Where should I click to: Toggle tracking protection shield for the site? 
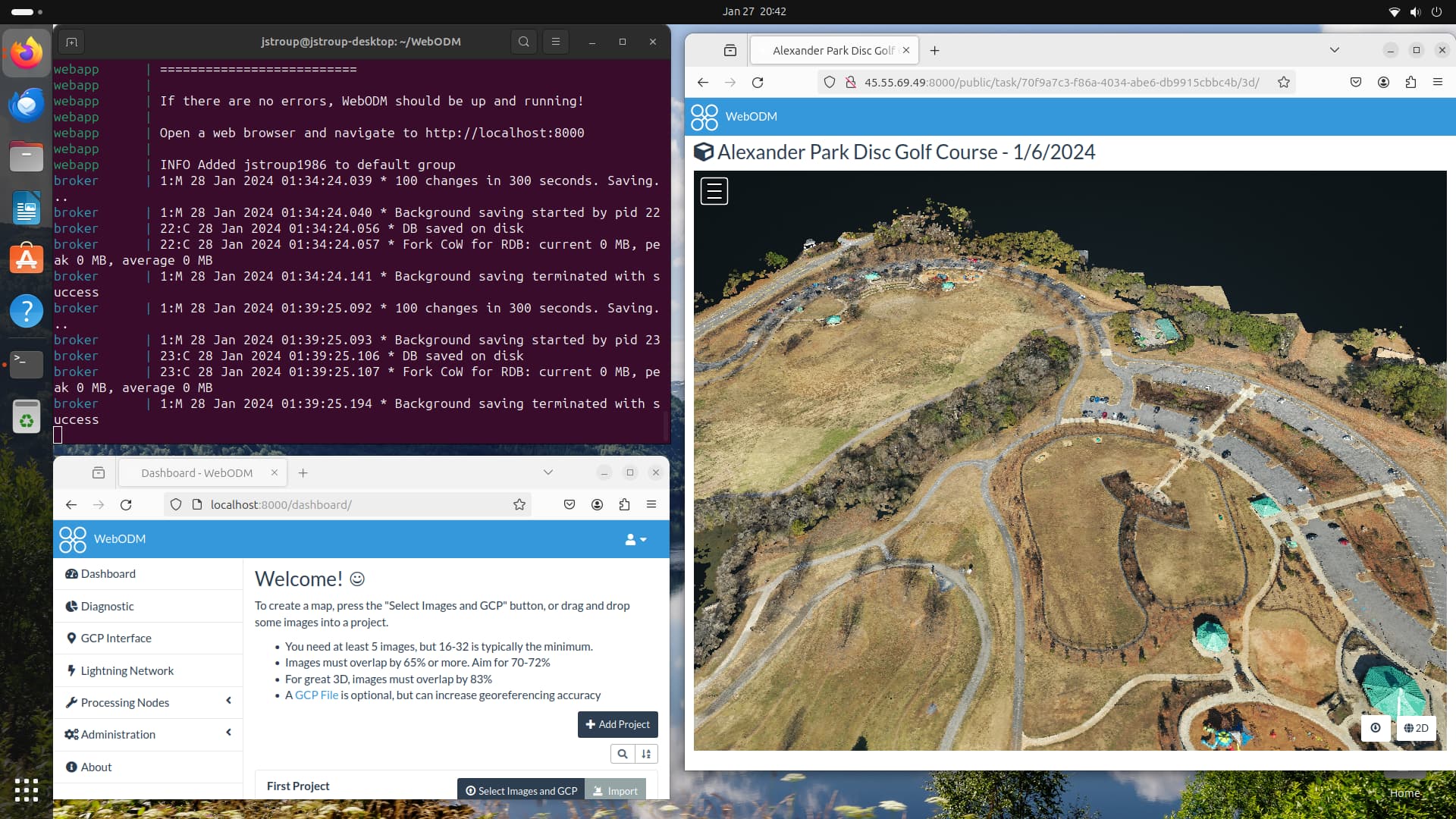coord(829,83)
